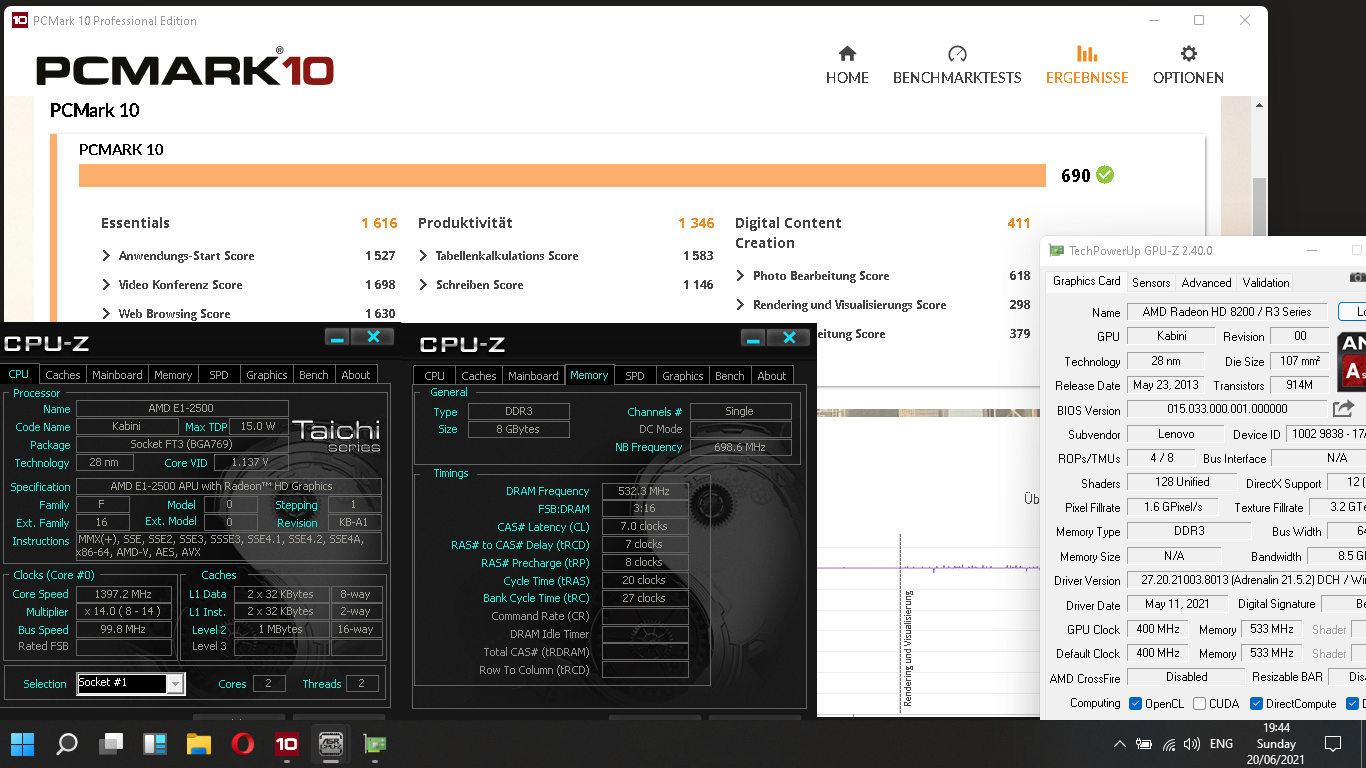Click the orange PCMark 10 score bar
1366x768 pixels.
tap(562, 175)
